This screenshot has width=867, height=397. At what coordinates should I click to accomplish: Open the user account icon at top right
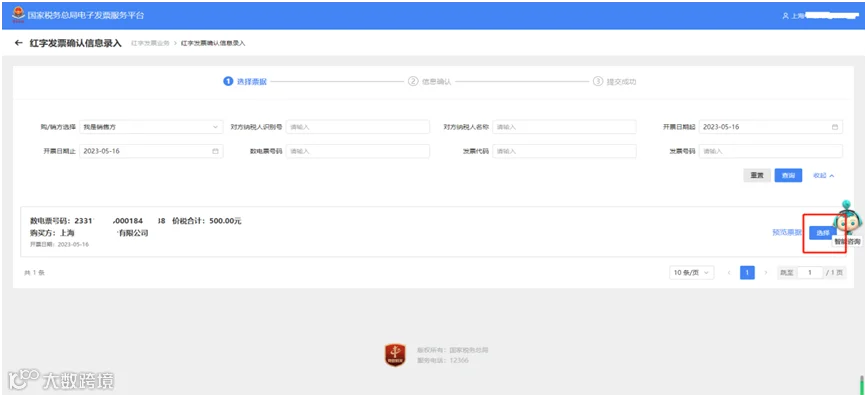[x=785, y=16]
